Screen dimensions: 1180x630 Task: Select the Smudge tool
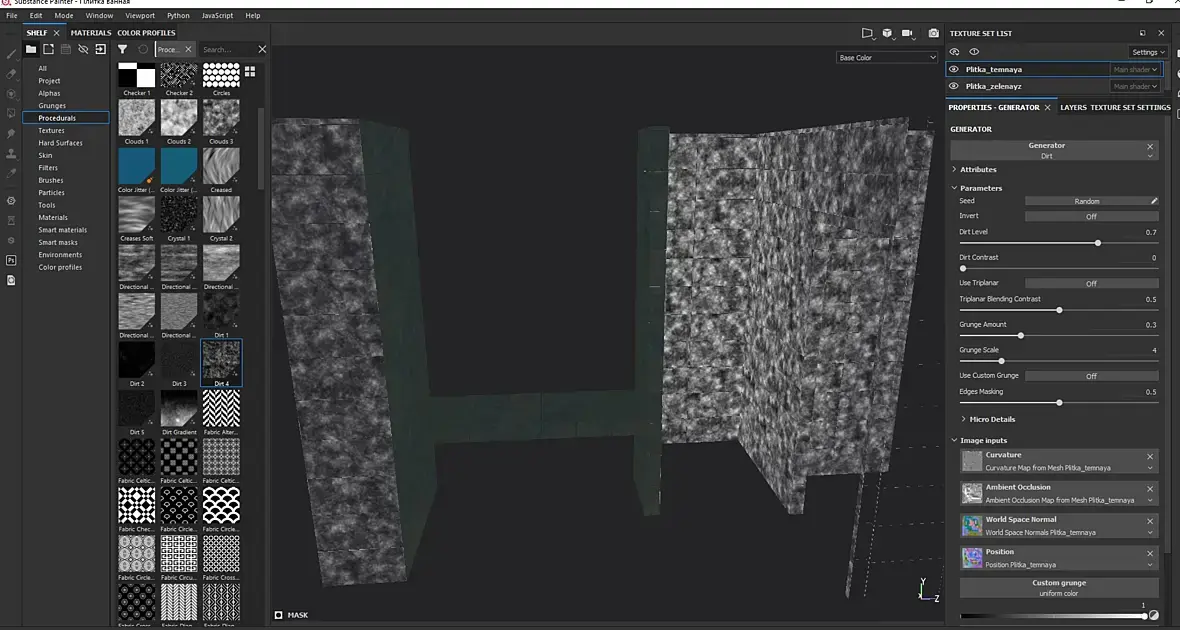click(x=11, y=134)
